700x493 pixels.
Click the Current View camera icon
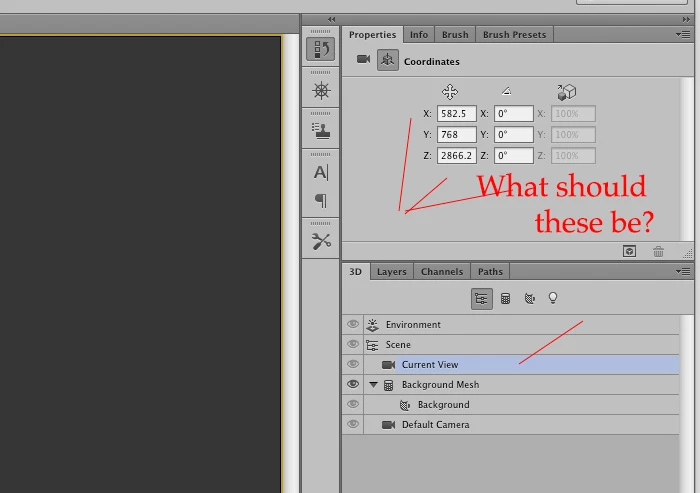click(388, 365)
